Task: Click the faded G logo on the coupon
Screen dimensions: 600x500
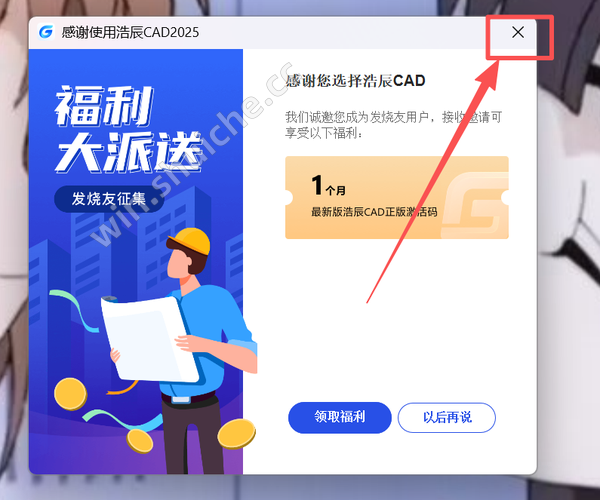Action: point(475,205)
